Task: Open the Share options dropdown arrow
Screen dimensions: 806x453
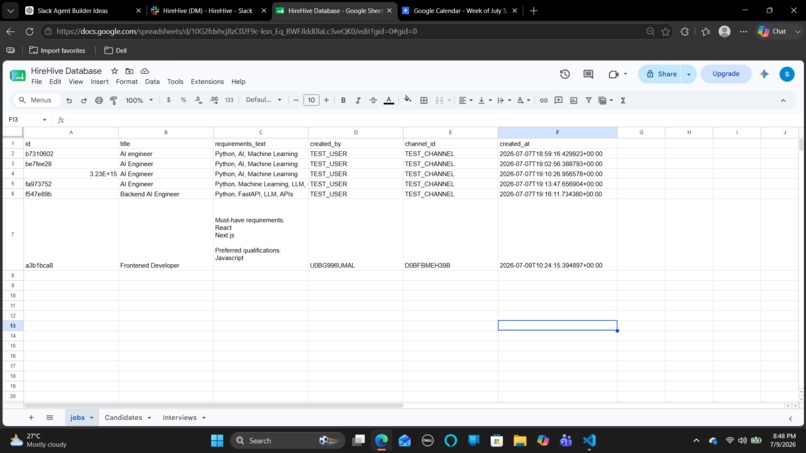Action: point(689,74)
